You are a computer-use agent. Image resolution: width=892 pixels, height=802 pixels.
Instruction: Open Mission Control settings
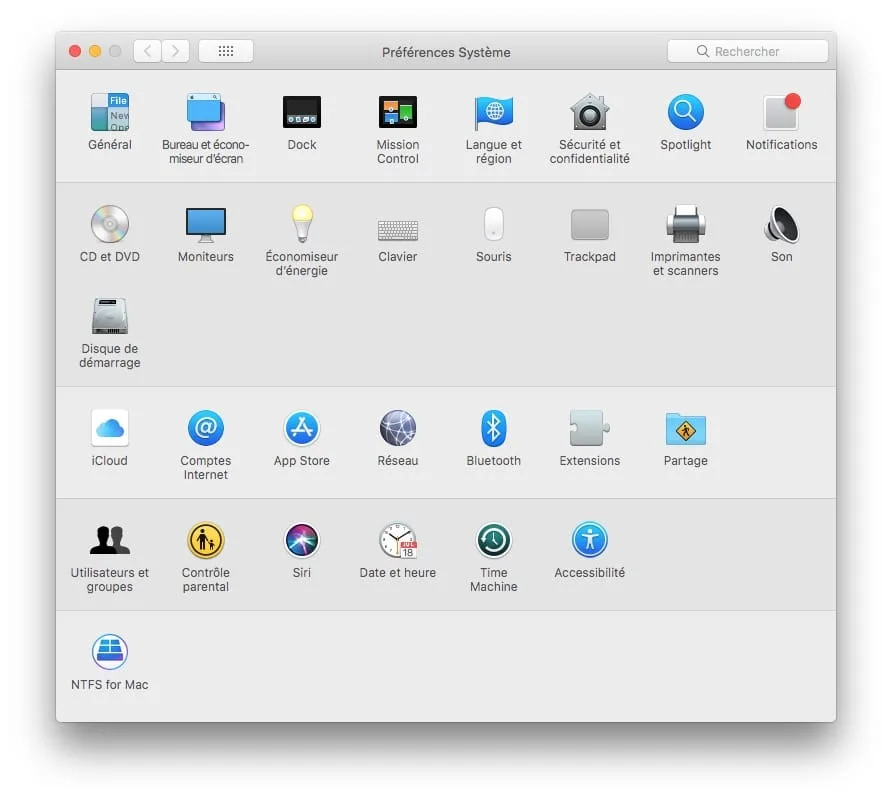tap(397, 111)
